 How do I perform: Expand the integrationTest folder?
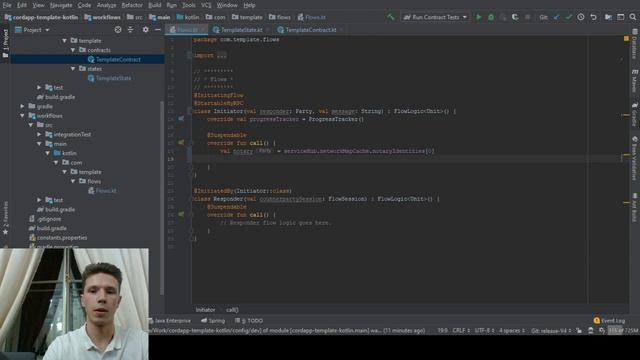click(x=39, y=134)
